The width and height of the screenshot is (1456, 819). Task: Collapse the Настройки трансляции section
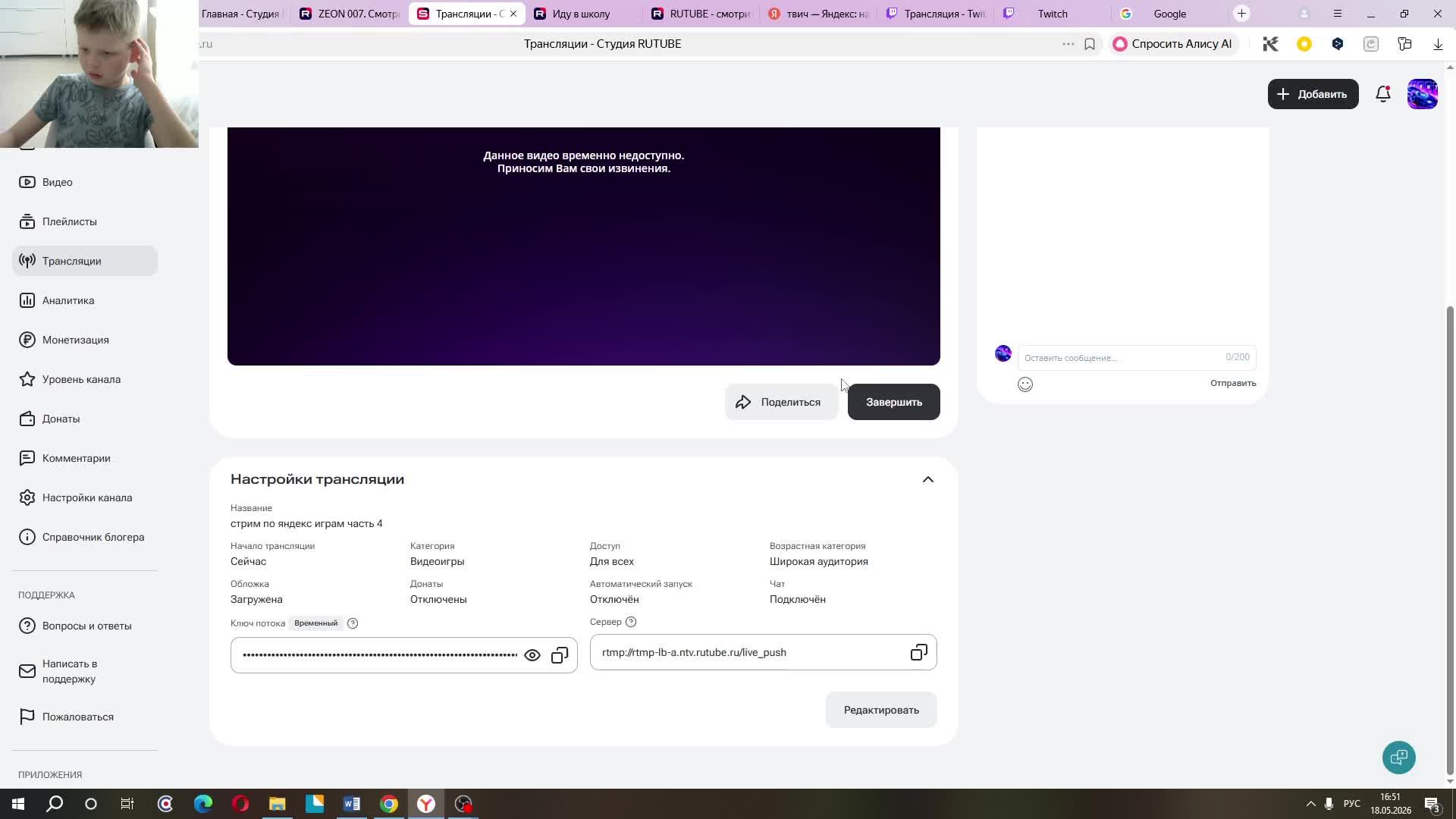[928, 479]
